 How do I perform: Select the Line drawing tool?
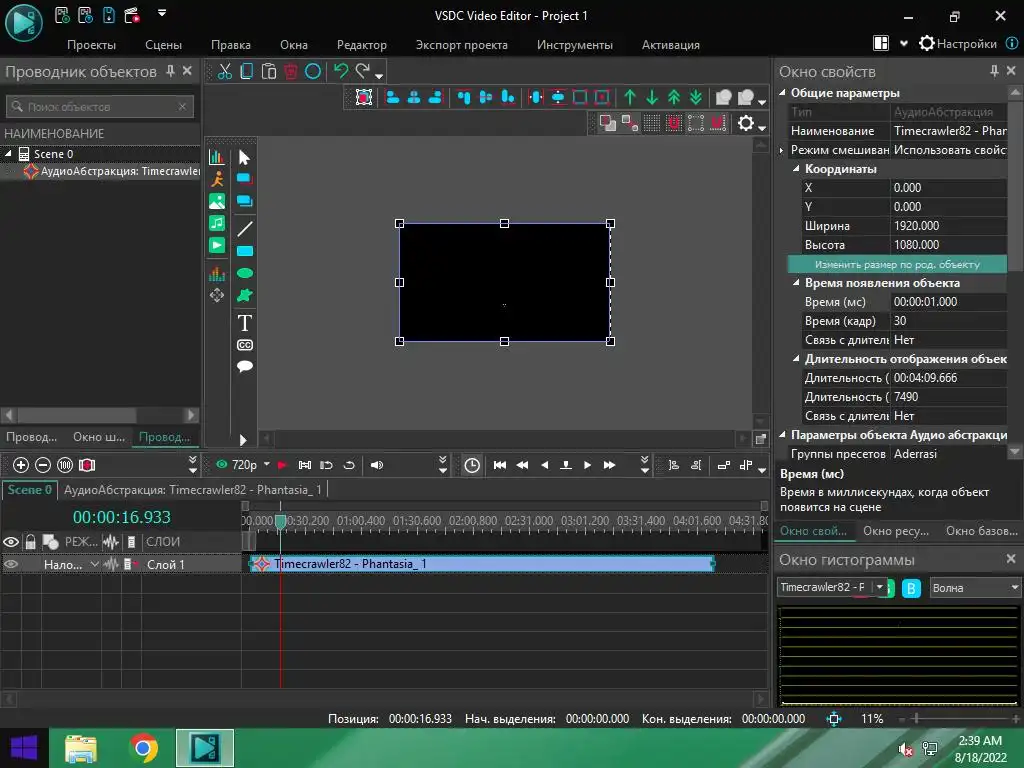coord(244,229)
